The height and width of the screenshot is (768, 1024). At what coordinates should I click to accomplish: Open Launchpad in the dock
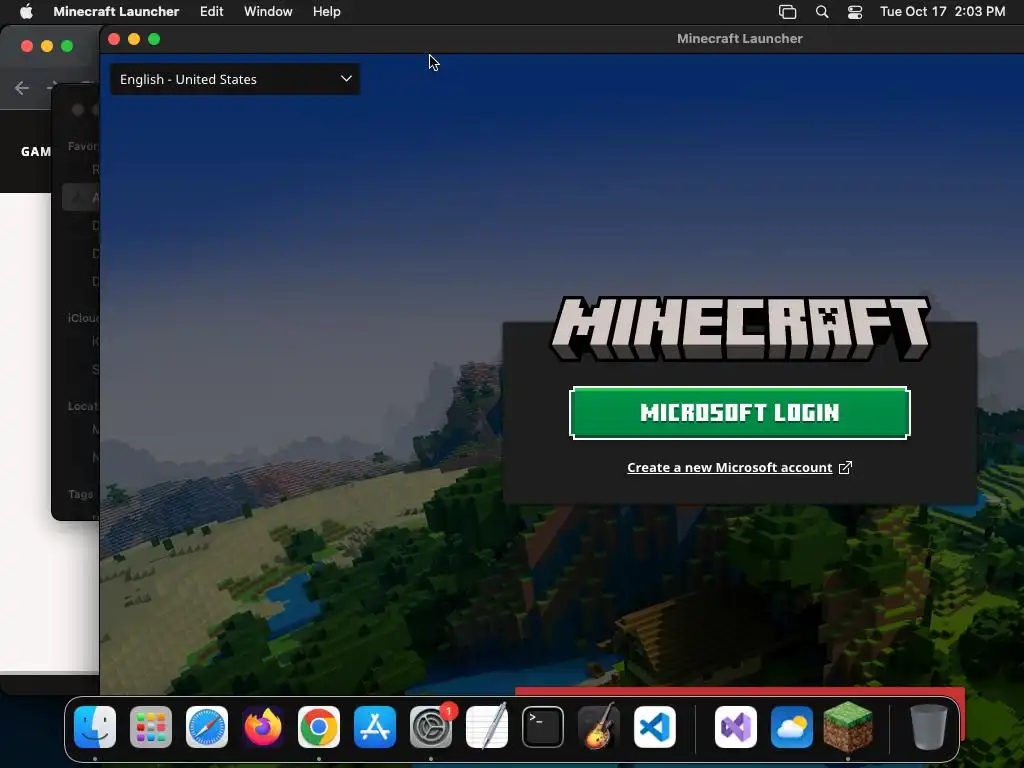pyautogui.click(x=151, y=727)
